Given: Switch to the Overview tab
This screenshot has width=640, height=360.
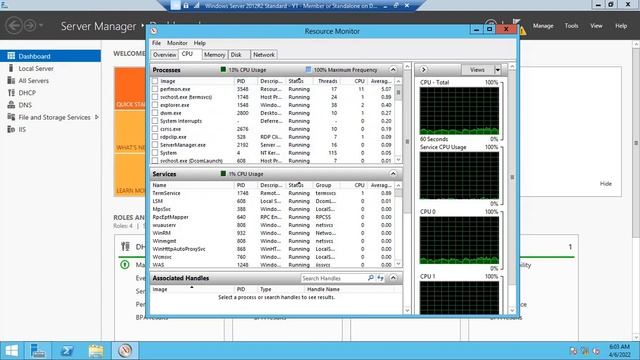Looking at the screenshot, I should coord(164,55).
